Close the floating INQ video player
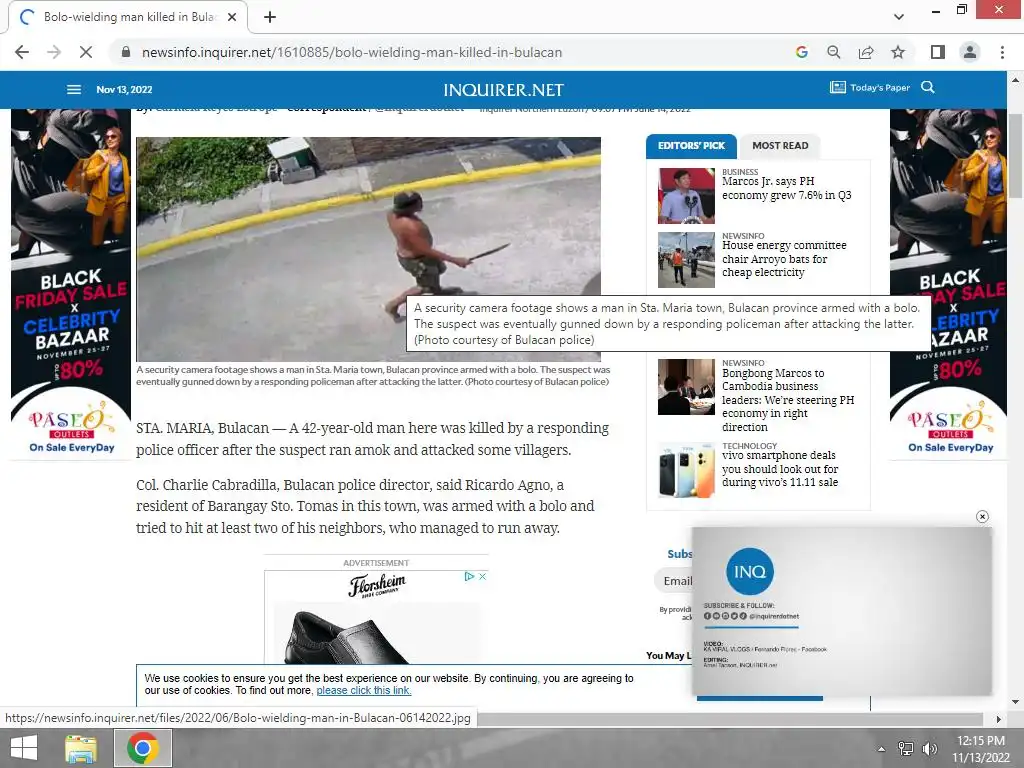The width and height of the screenshot is (1024, 768). 982,517
